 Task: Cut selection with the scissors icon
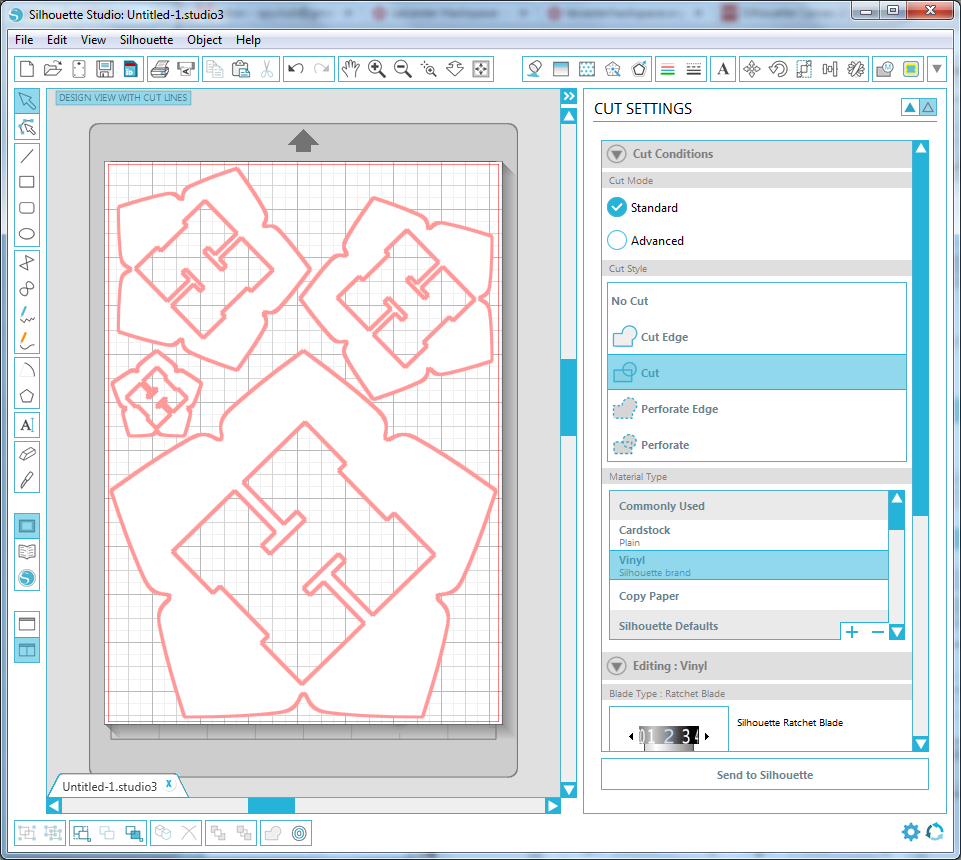coord(267,69)
